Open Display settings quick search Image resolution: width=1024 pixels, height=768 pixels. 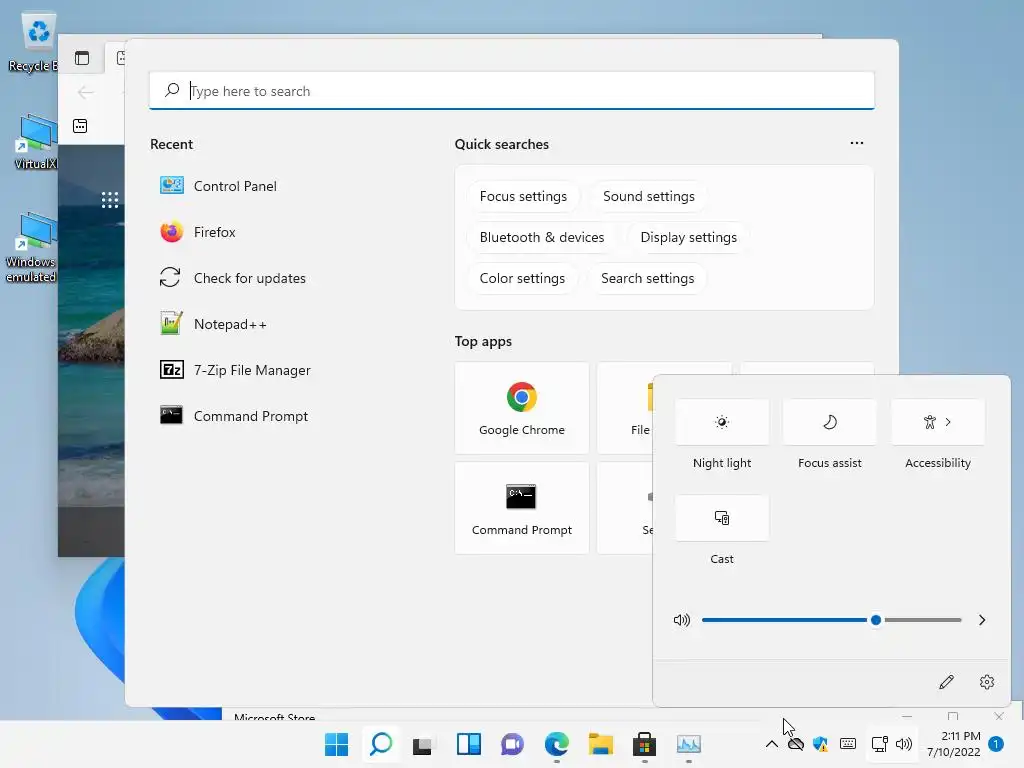click(x=688, y=237)
